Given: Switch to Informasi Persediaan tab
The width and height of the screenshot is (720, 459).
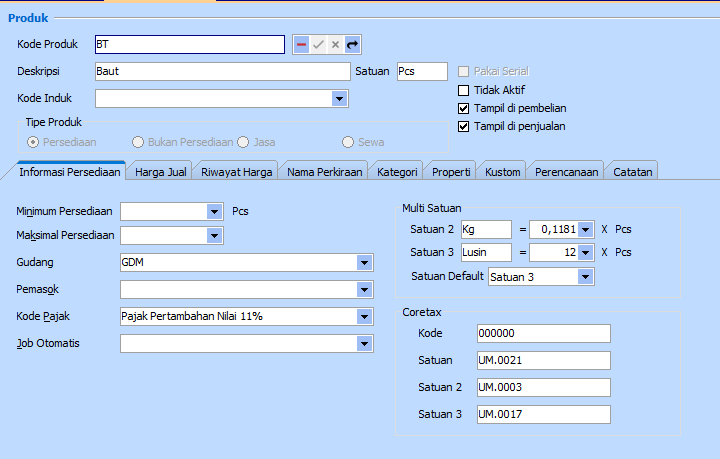Looking at the screenshot, I should click(70, 172).
